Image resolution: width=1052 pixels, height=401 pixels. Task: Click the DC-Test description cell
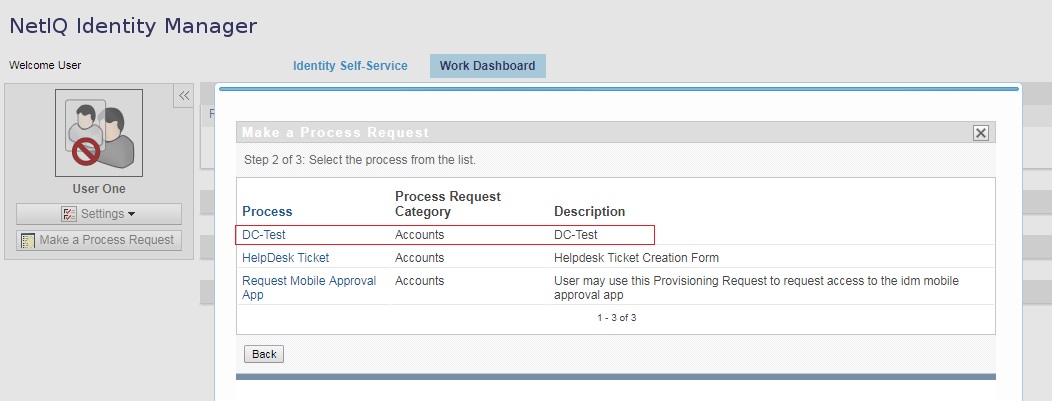click(x=576, y=235)
